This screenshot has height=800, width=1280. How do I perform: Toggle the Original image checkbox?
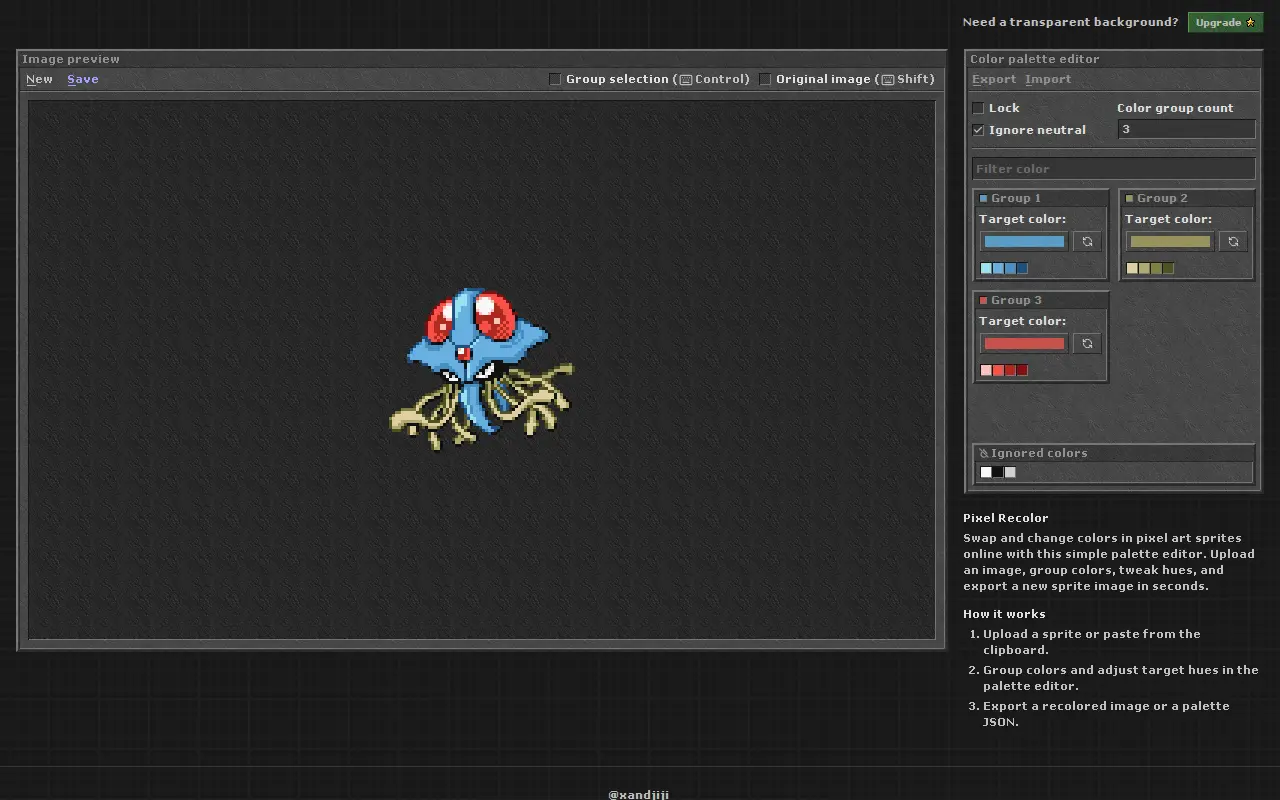765,79
